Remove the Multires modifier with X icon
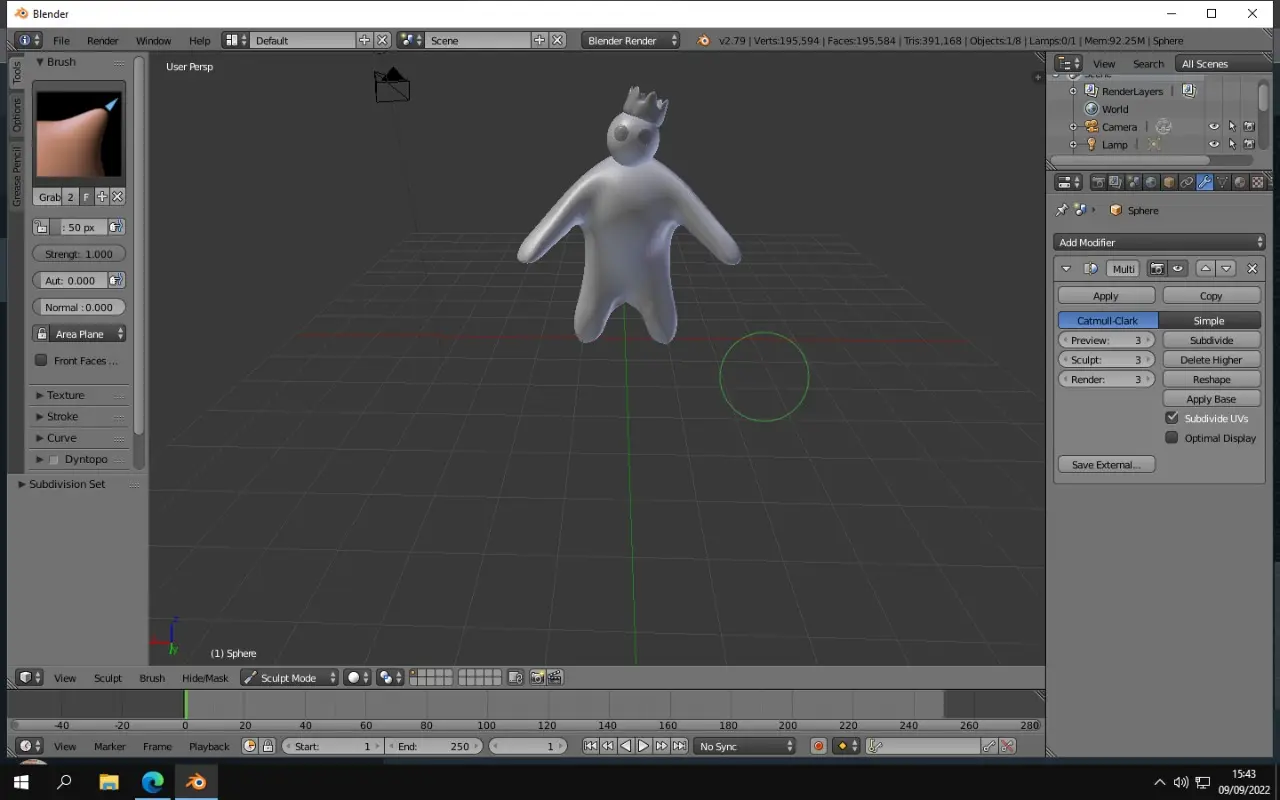 pyautogui.click(x=1252, y=269)
